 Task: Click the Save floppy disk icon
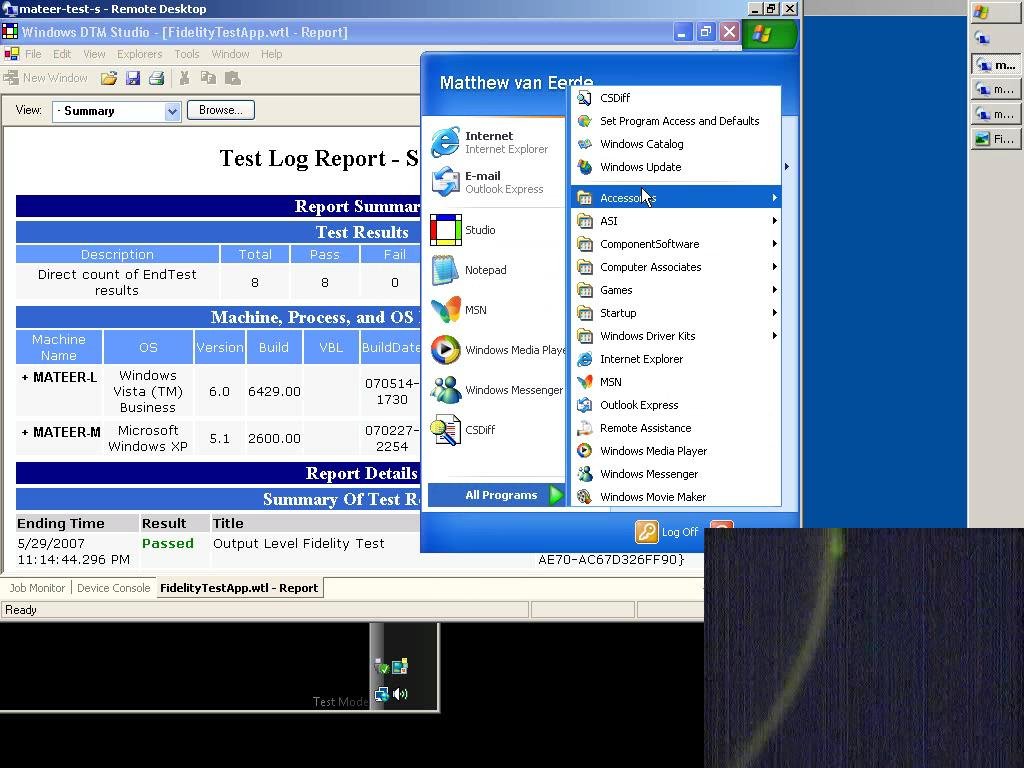[x=133, y=78]
